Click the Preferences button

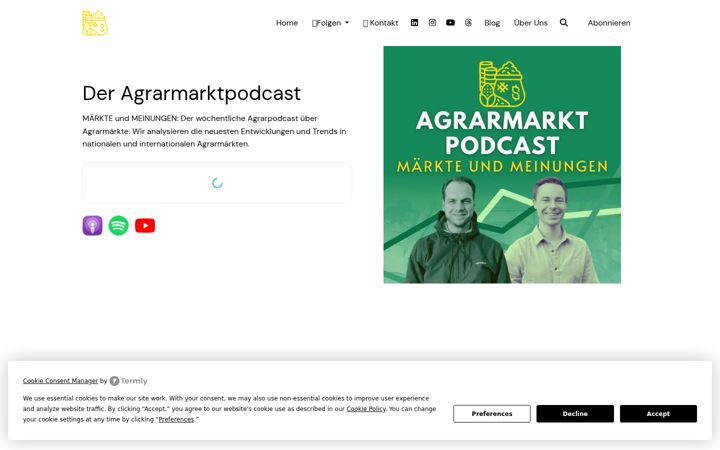(x=492, y=414)
